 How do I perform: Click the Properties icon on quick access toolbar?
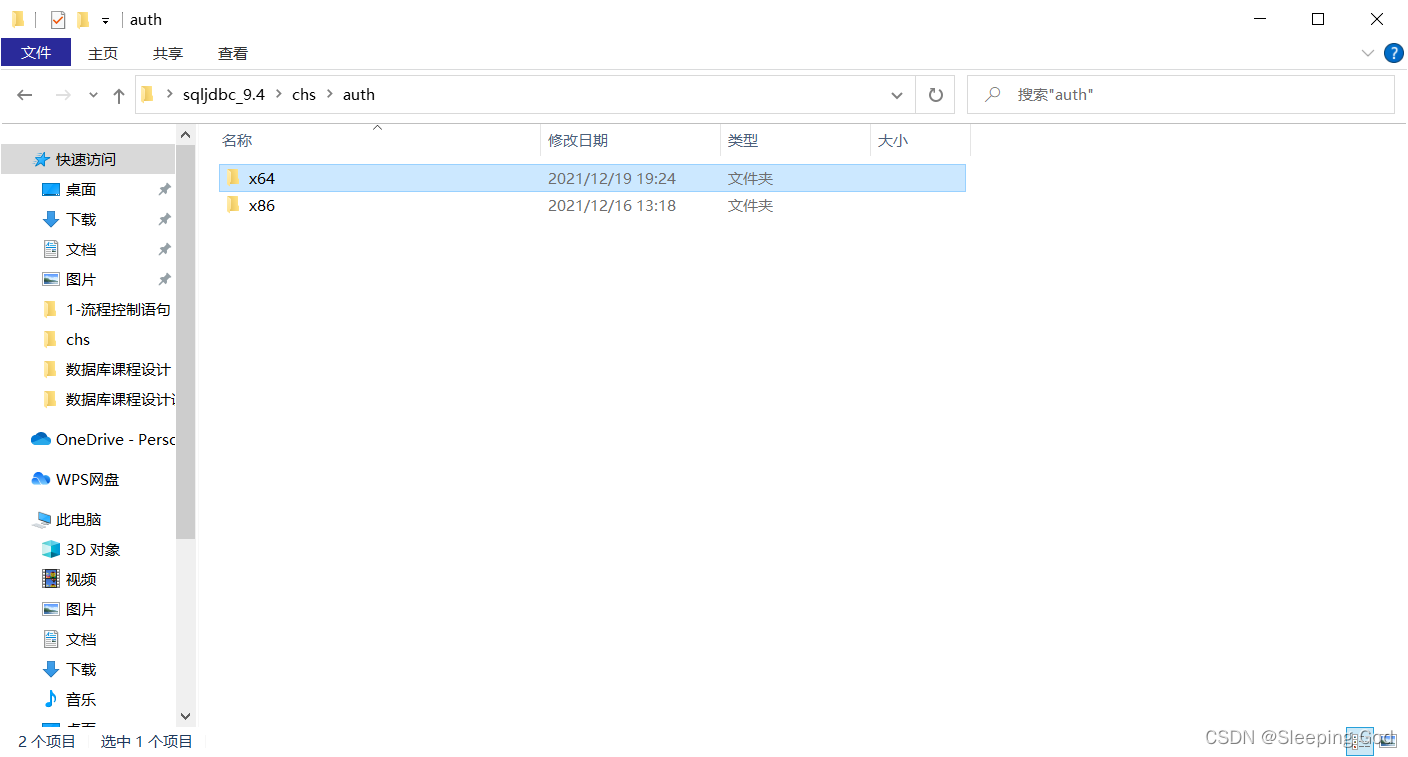[57, 18]
